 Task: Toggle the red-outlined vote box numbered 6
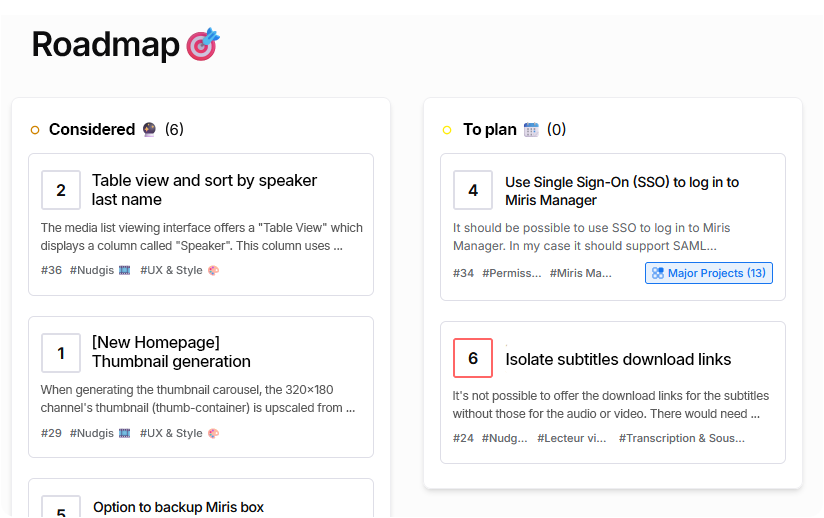pyautogui.click(x=473, y=358)
